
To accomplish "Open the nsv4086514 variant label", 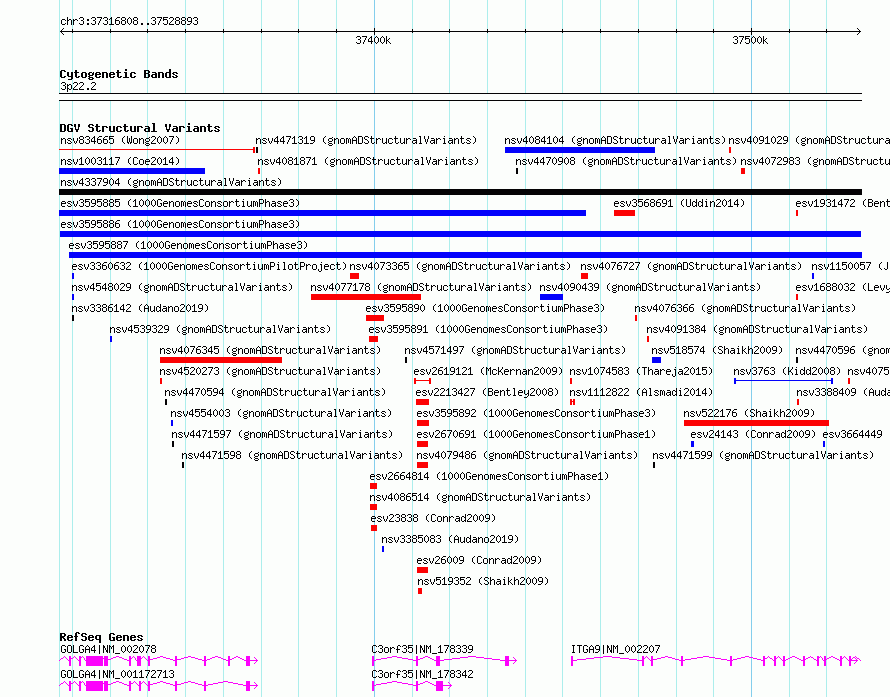I will click(x=480, y=497).
